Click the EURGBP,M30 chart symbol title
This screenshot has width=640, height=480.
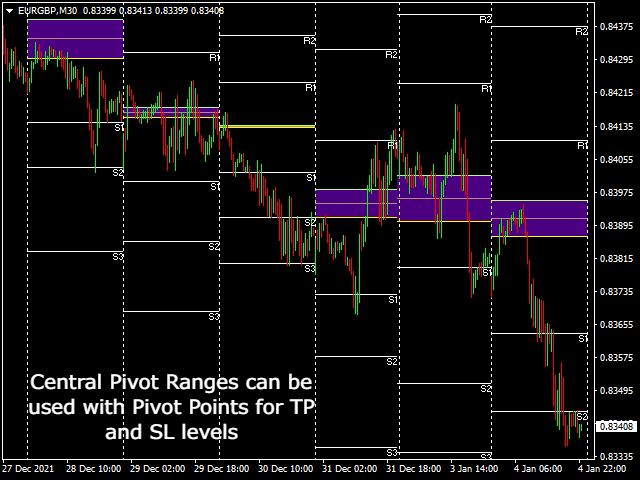(x=47, y=10)
